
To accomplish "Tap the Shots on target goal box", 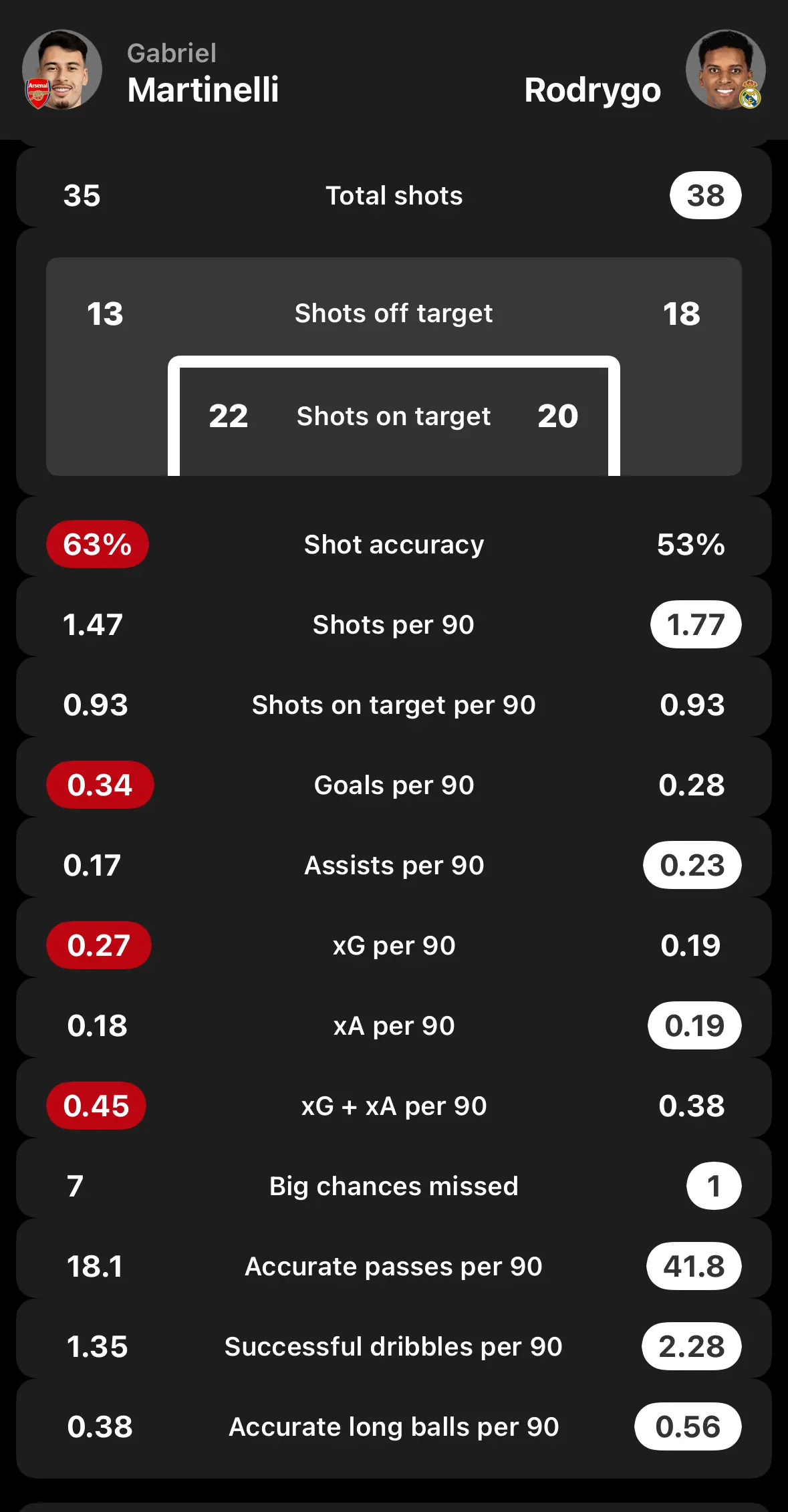I will 394,416.
